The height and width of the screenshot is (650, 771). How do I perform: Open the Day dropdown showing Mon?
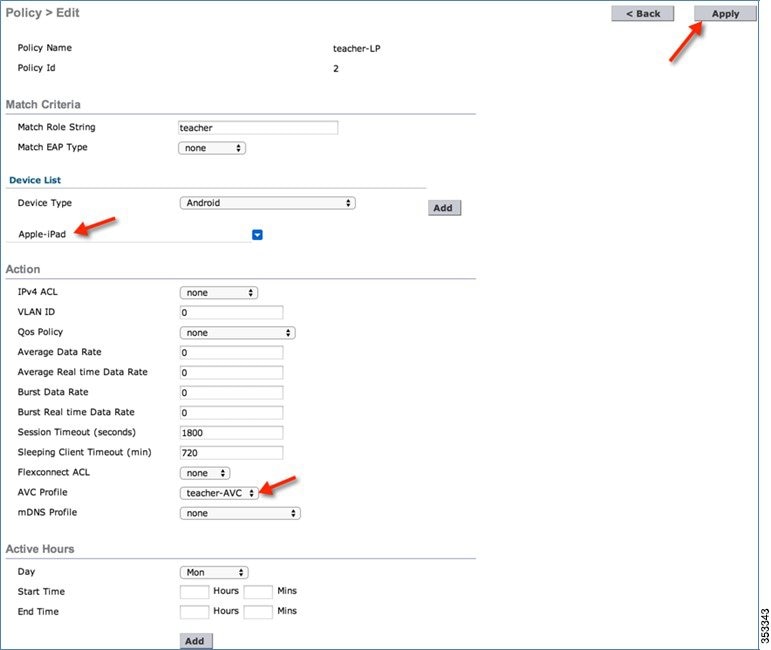(214, 572)
